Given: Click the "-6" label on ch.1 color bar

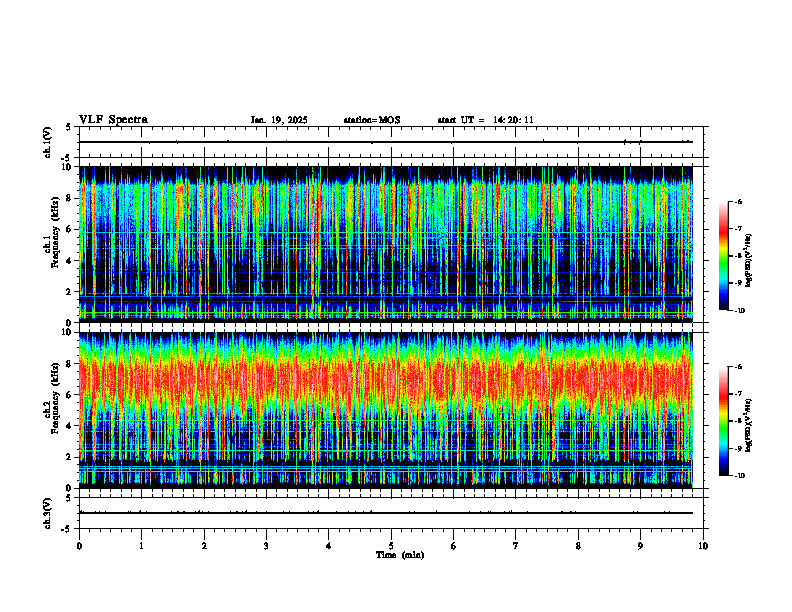Looking at the screenshot, I should (x=738, y=202).
